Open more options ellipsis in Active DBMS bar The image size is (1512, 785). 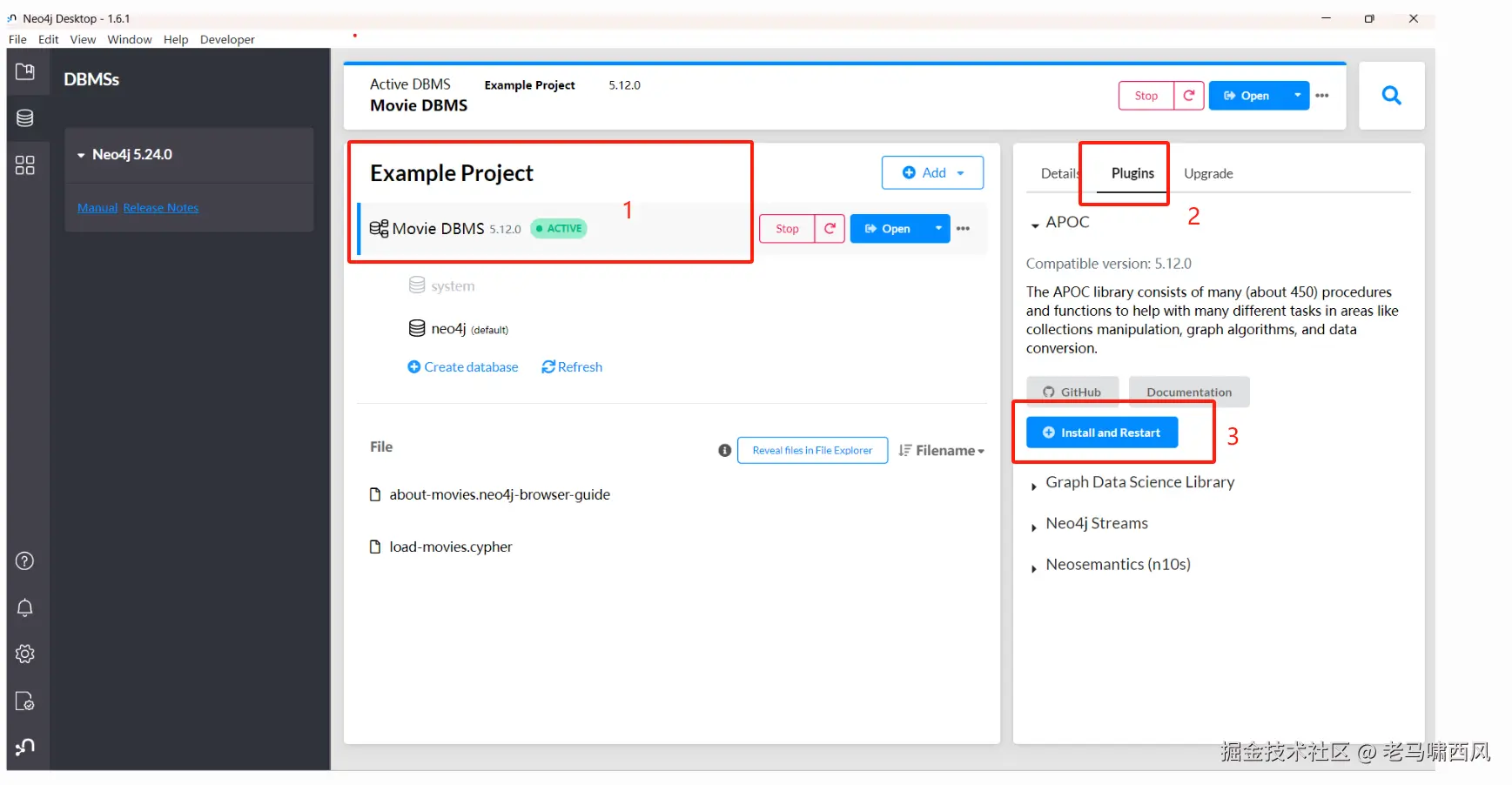pos(1322,96)
